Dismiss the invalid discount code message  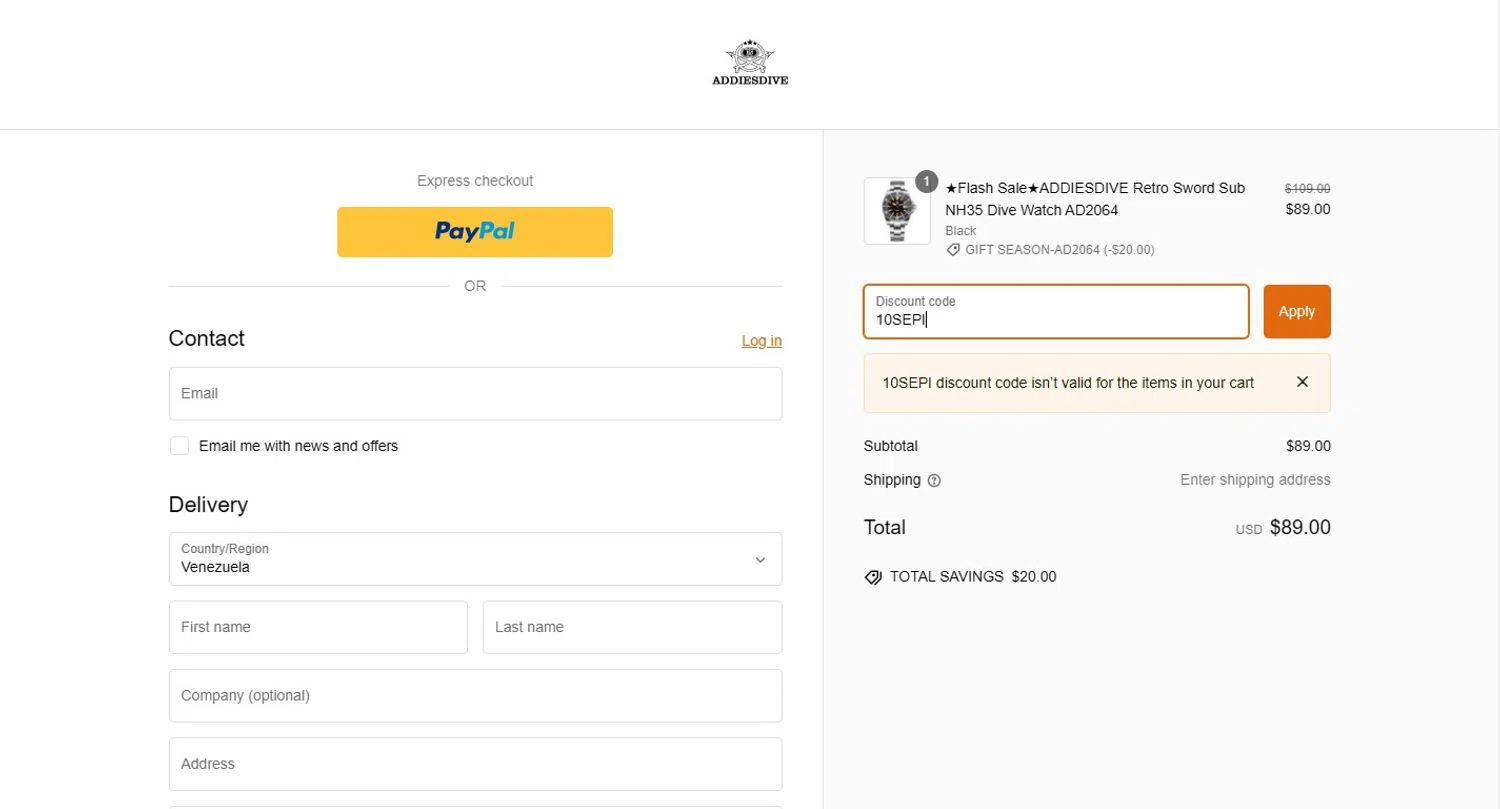coord(1302,382)
